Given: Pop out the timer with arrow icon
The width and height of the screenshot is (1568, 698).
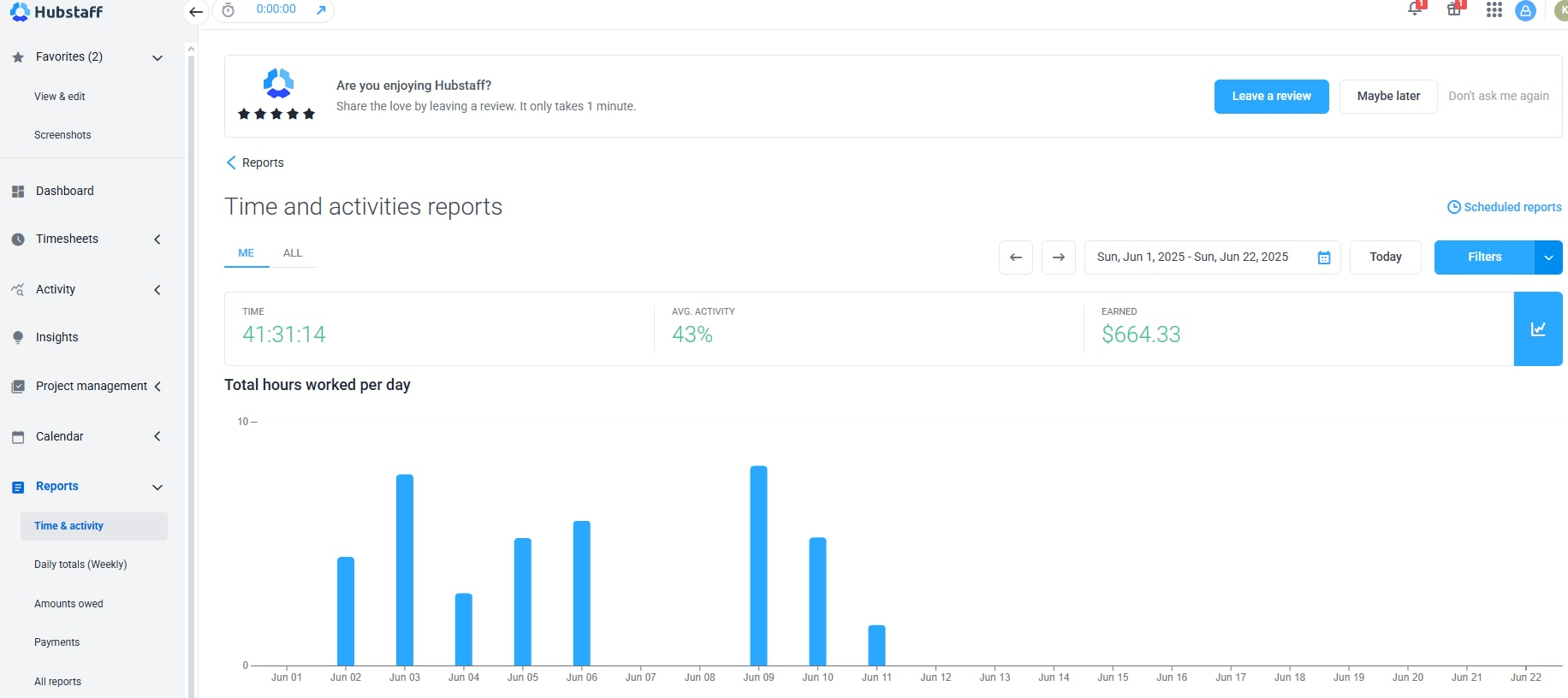Looking at the screenshot, I should point(321,10).
